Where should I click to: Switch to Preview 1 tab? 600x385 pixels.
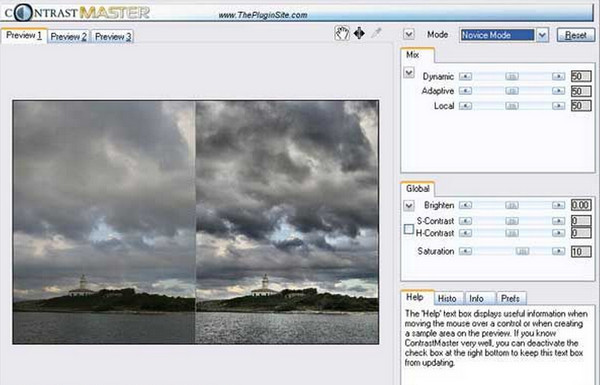tap(24, 36)
